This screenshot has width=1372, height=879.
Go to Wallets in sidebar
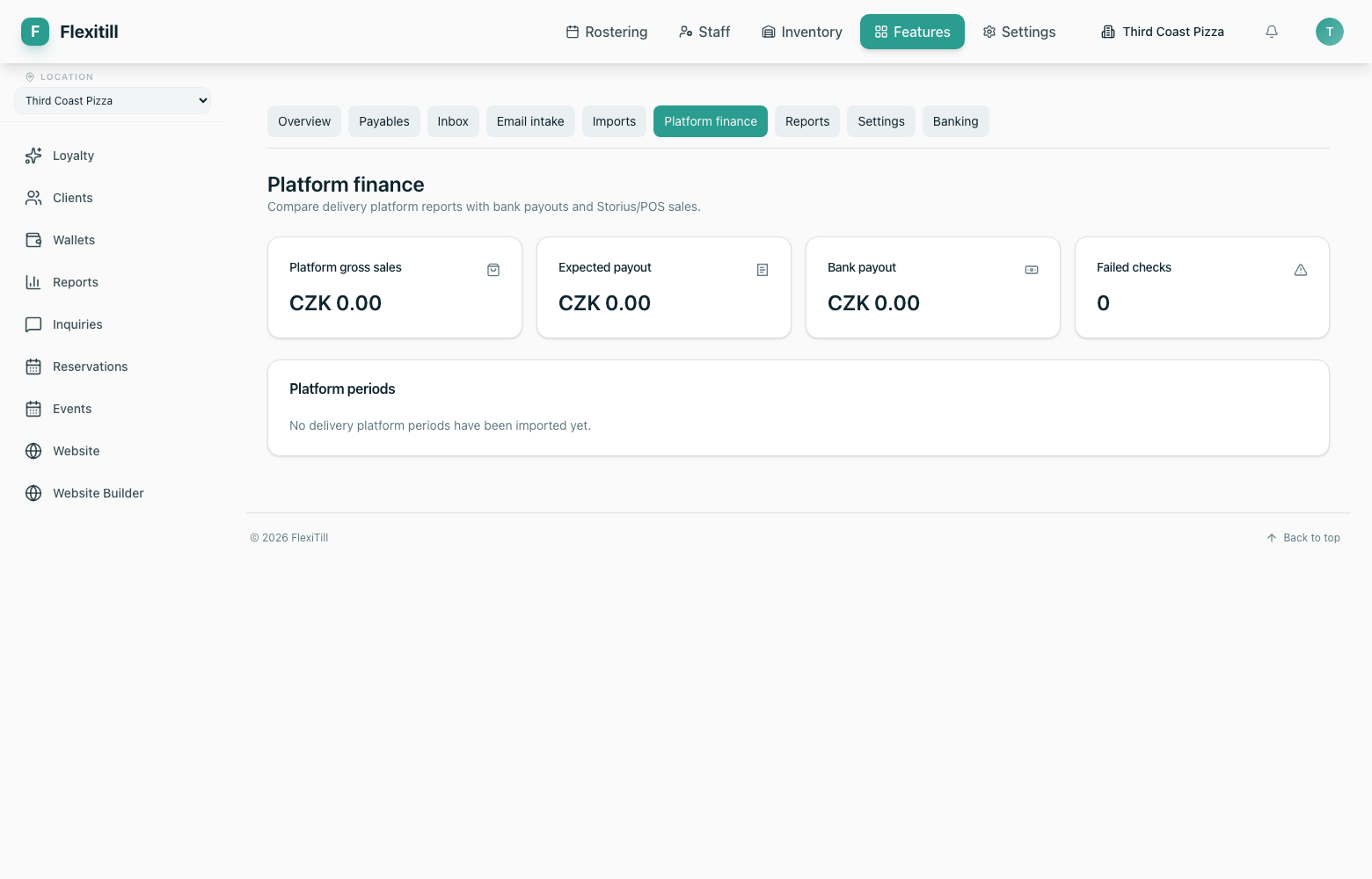coord(113,240)
